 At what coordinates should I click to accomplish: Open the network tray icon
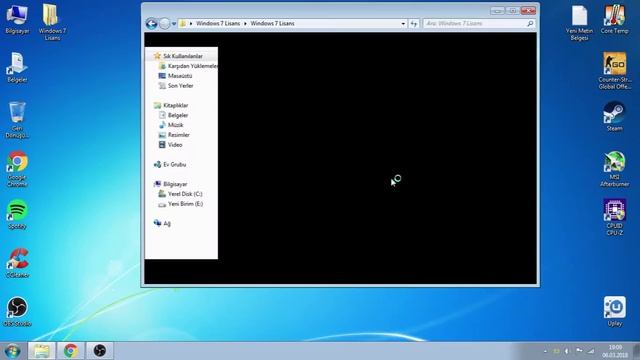click(x=591, y=351)
